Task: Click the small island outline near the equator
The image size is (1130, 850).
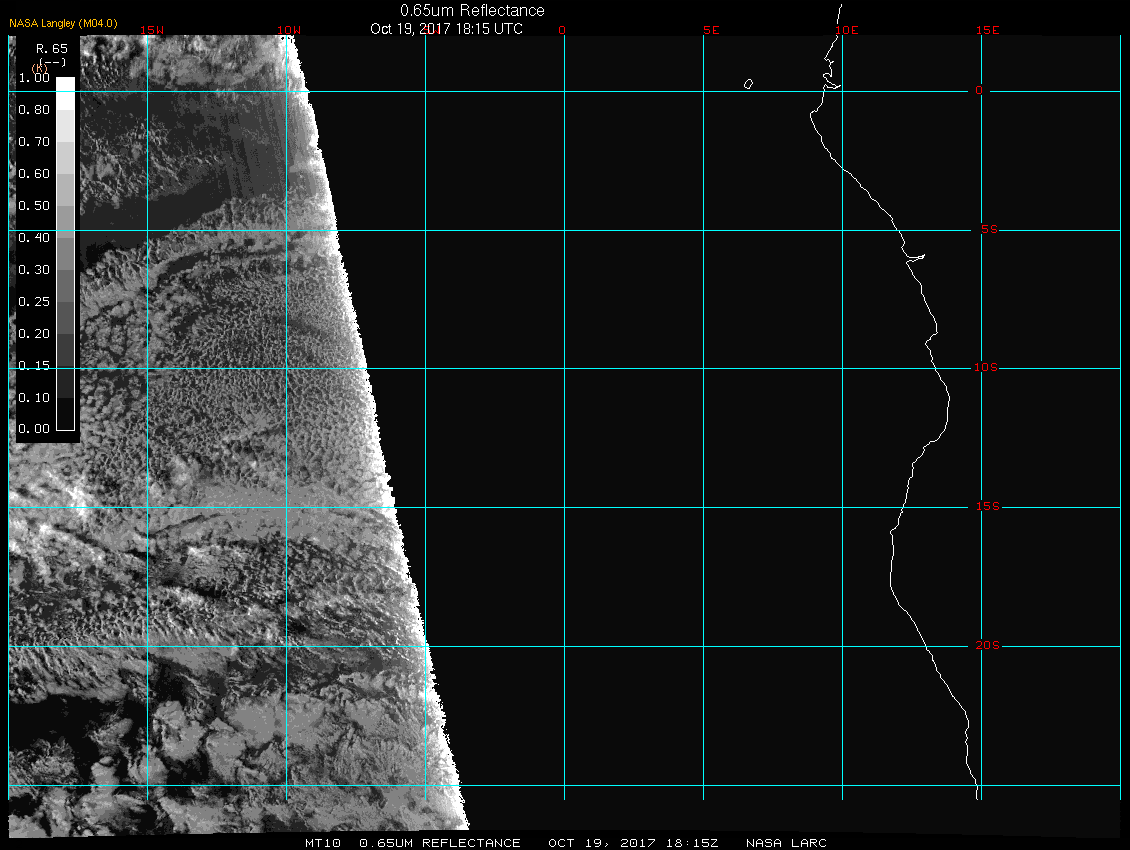Action: (748, 84)
